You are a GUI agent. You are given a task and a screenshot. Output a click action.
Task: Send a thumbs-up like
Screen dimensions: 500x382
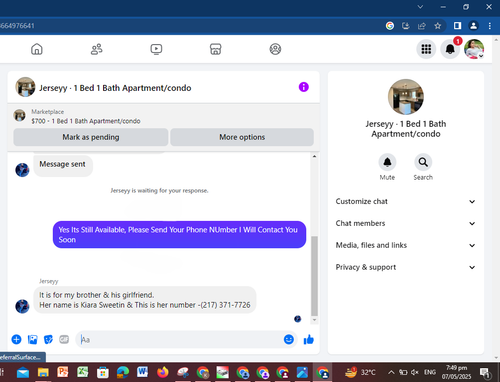[x=309, y=339]
